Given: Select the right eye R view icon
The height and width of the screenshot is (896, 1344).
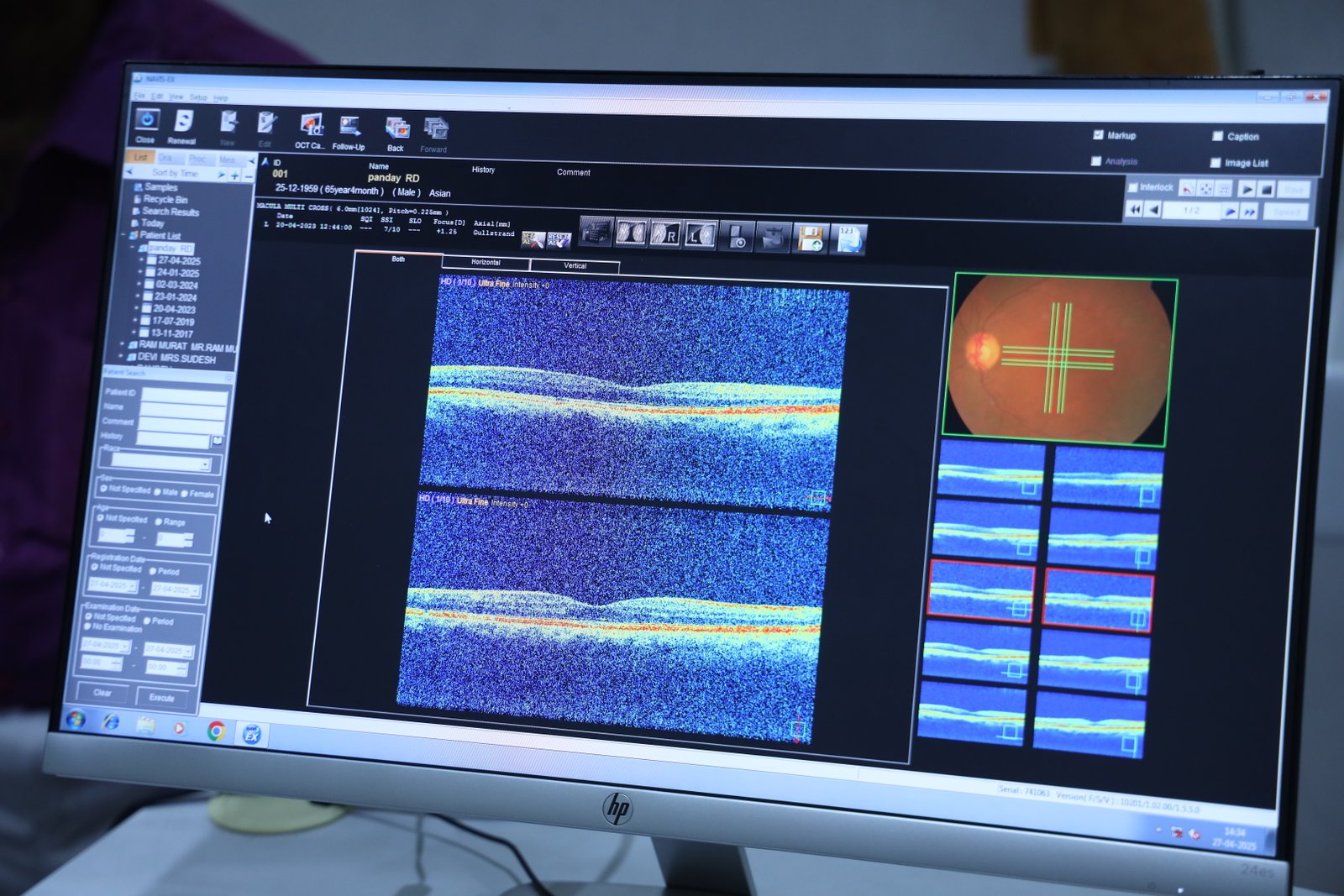Looking at the screenshot, I should (666, 234).
